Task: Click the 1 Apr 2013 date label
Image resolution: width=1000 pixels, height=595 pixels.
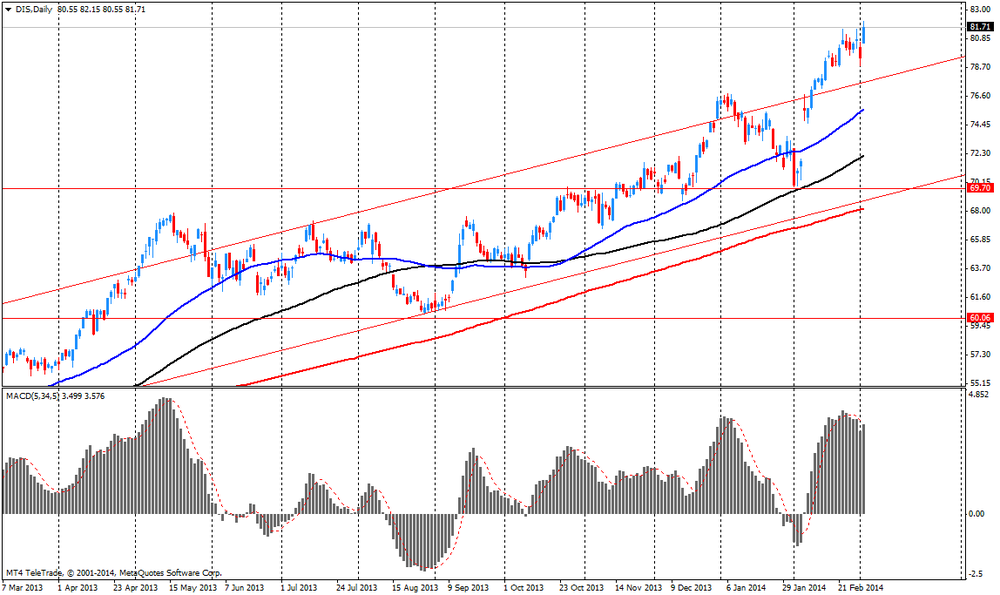Action: pos(78,587)
